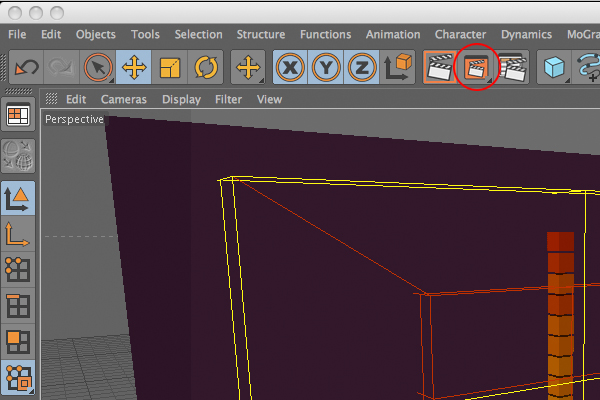Open the viewport Display menu
This screenshot has height=400, width=600.
[x=181, y=100]
